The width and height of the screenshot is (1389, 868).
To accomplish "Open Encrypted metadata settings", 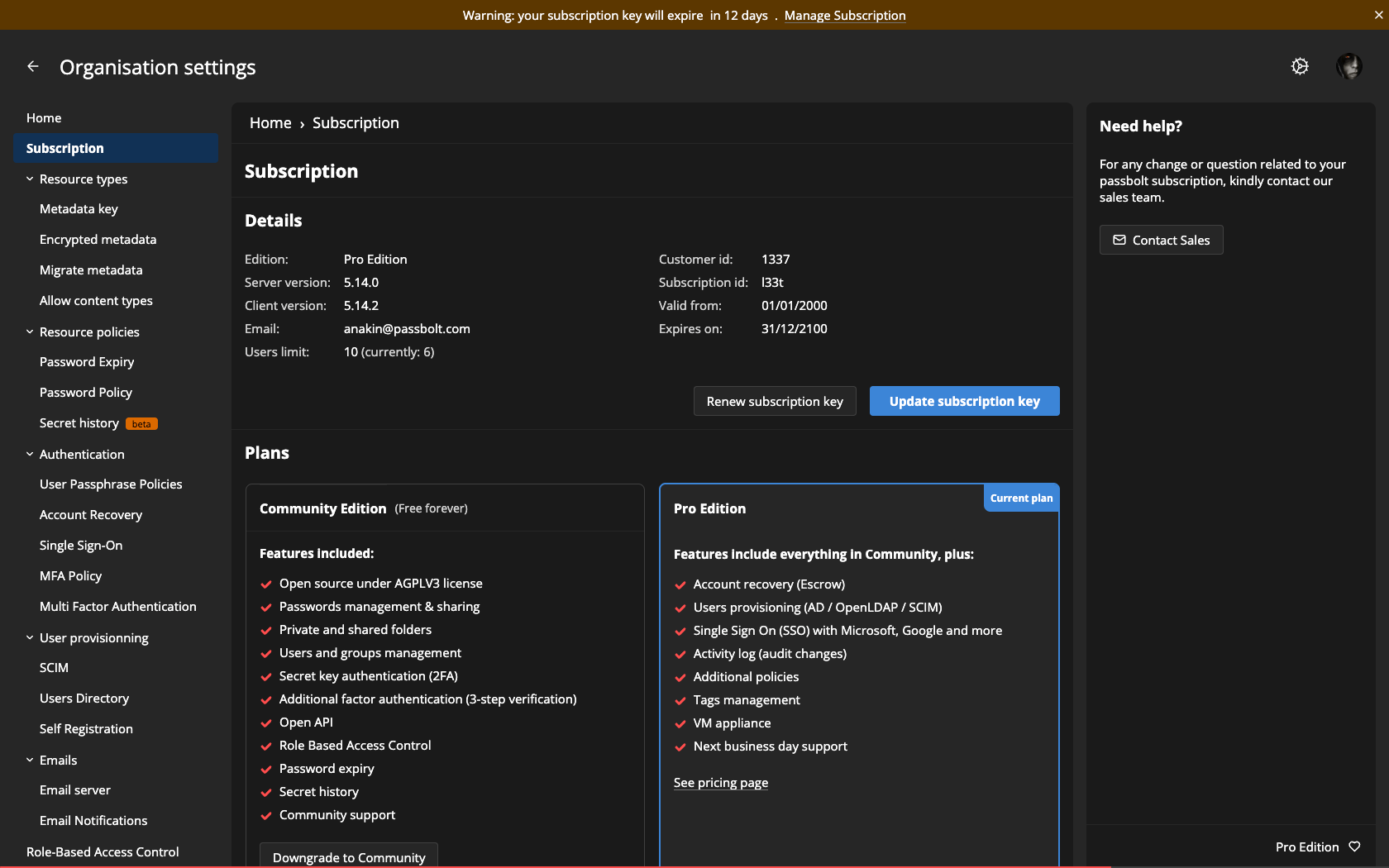I will pyautogui.click(x=98, y=240).
